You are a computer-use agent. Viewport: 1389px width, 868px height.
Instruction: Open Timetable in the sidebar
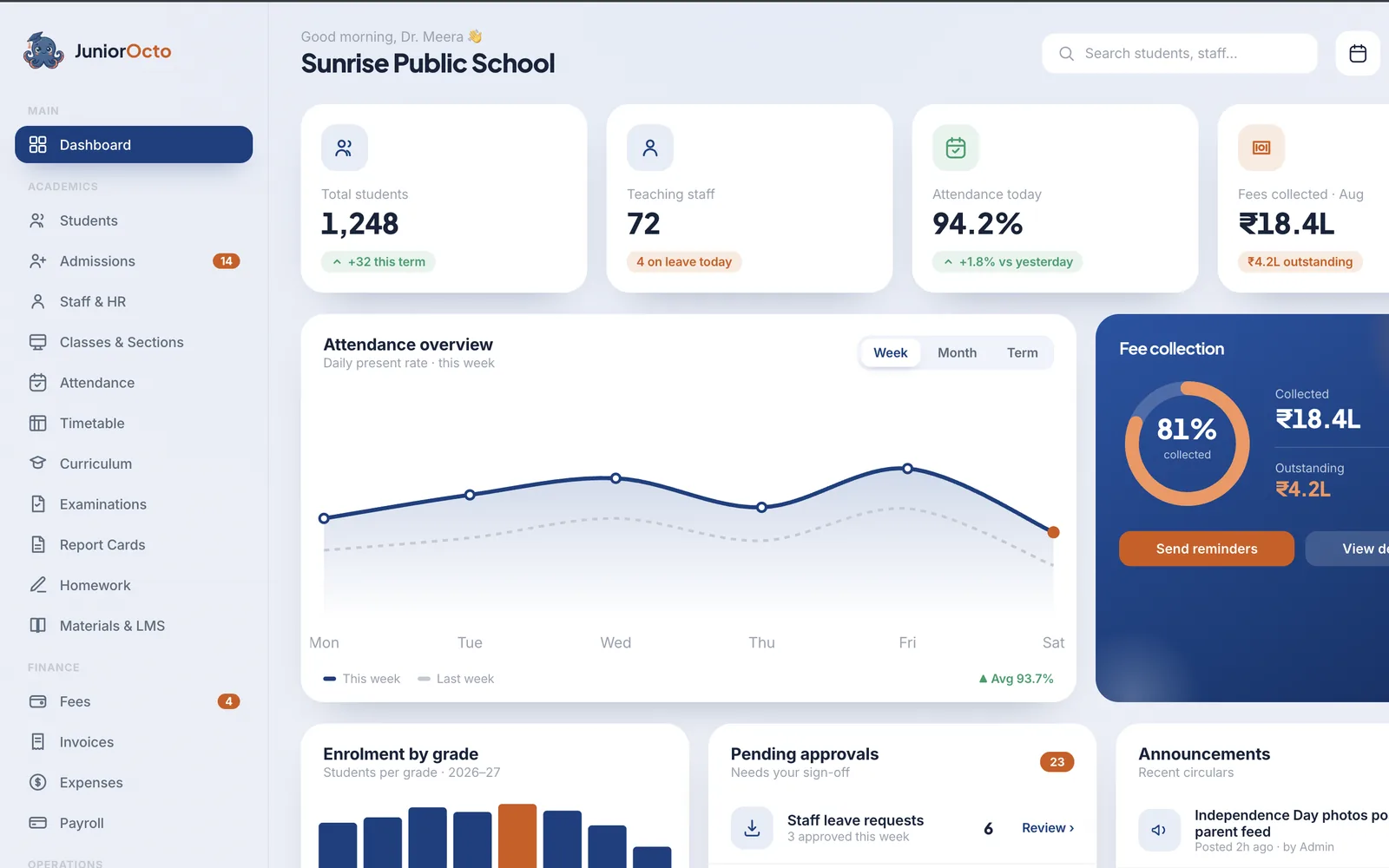(134, 424)
